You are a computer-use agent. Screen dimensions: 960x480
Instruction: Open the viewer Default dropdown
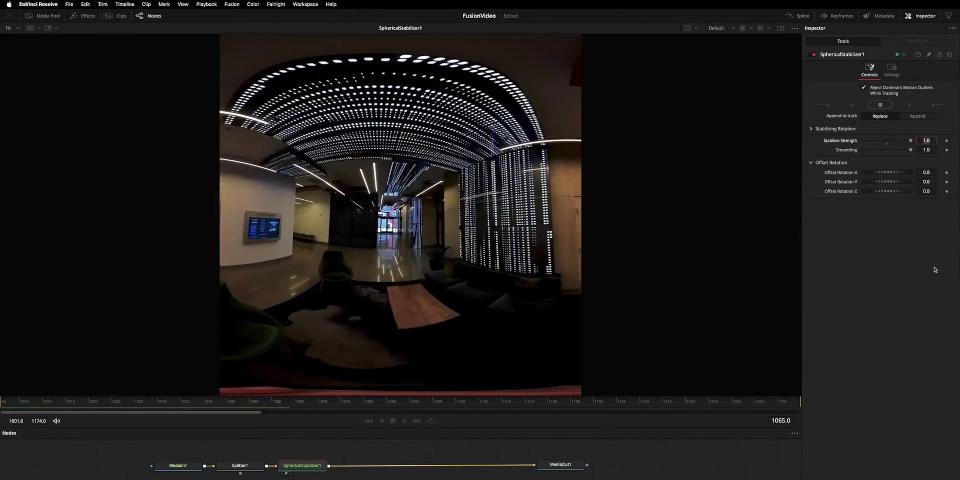point(717,28)
